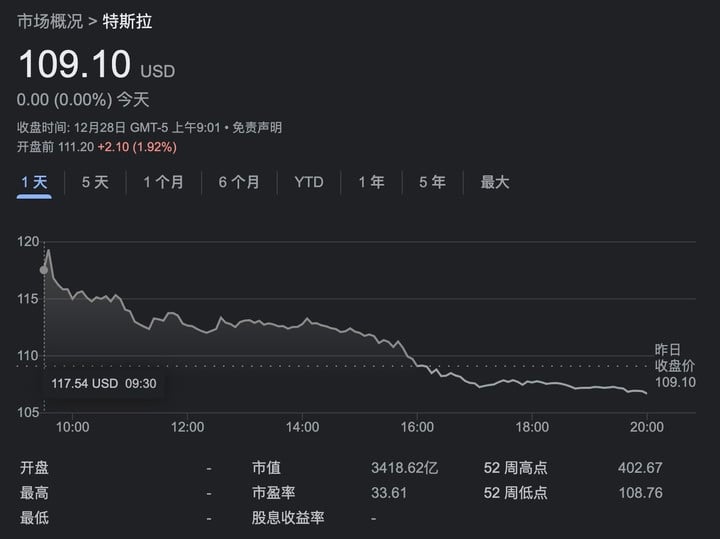Open the 1 个月 chart range

pyautogui.click(x=163, y=182)
